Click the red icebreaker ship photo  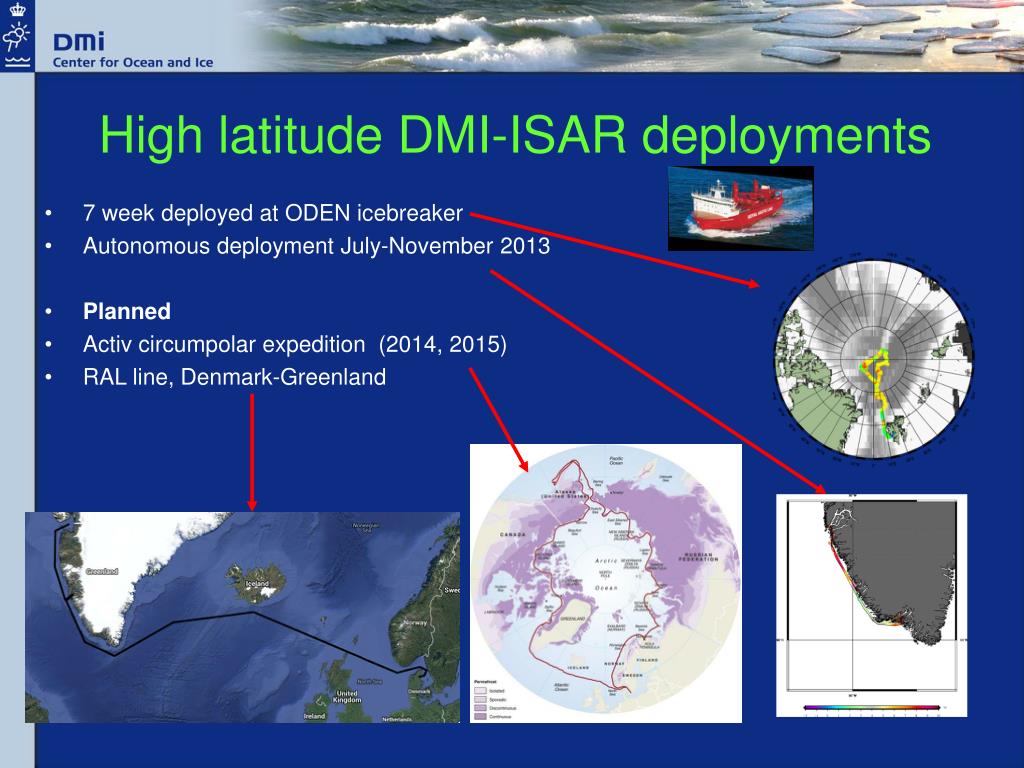pyautogui.click(x=741, y=208)
